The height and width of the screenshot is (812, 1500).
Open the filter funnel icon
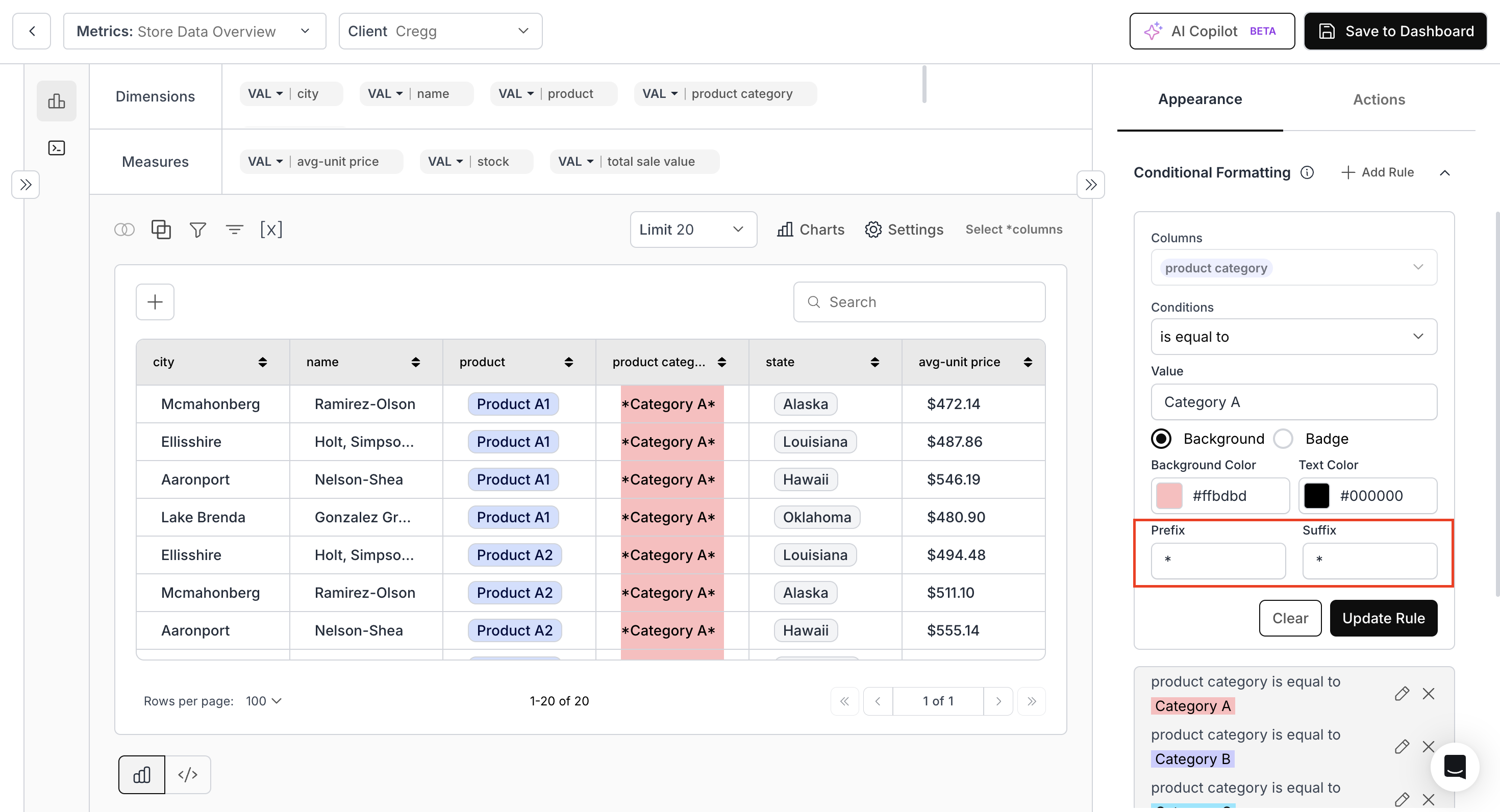[x=198, y=230]
